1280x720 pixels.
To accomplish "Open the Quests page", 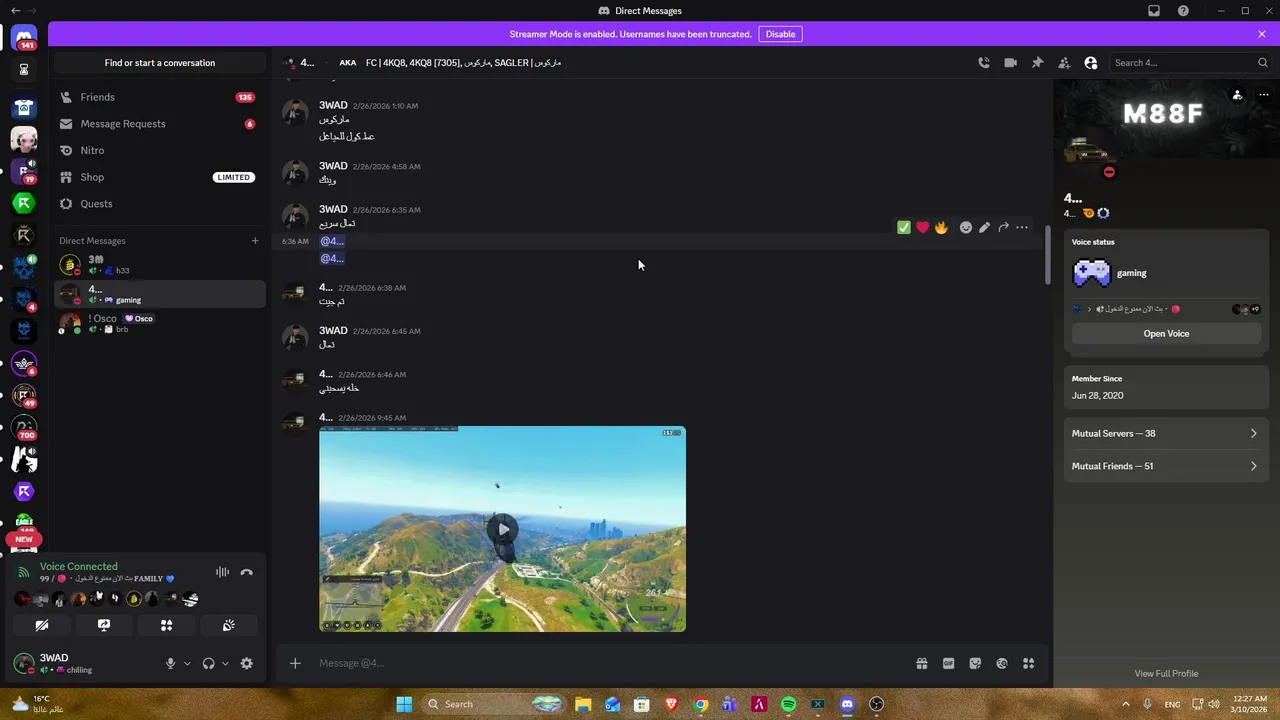I will 160,203.
